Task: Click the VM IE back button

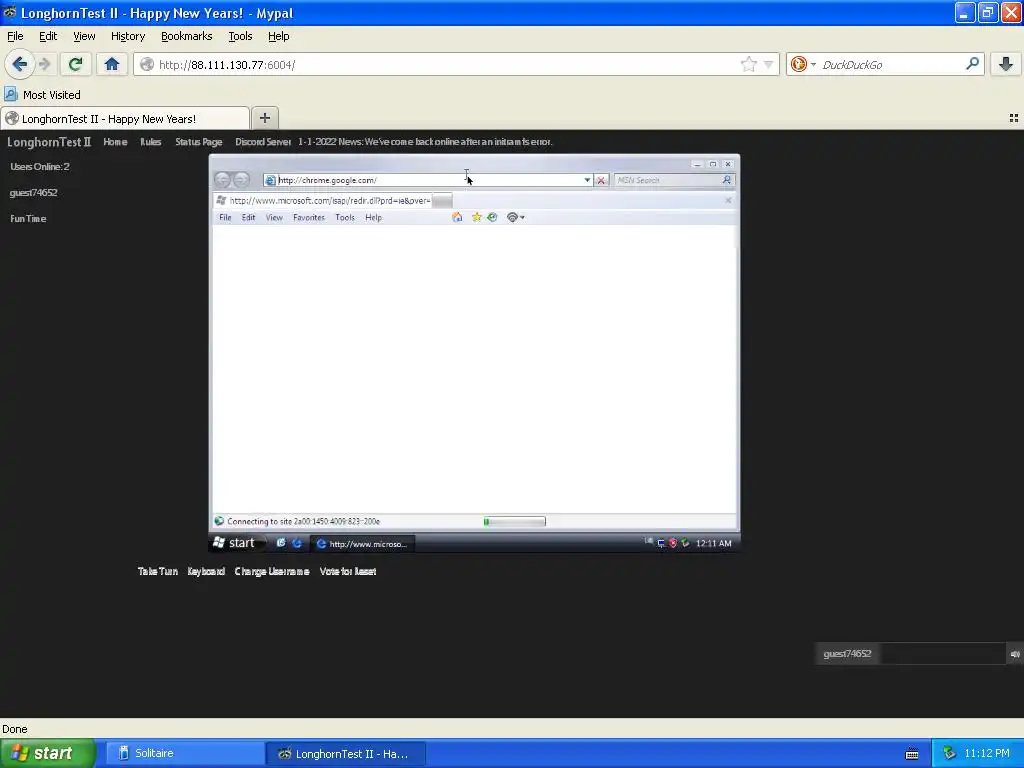Action: [x=223, y=180]
